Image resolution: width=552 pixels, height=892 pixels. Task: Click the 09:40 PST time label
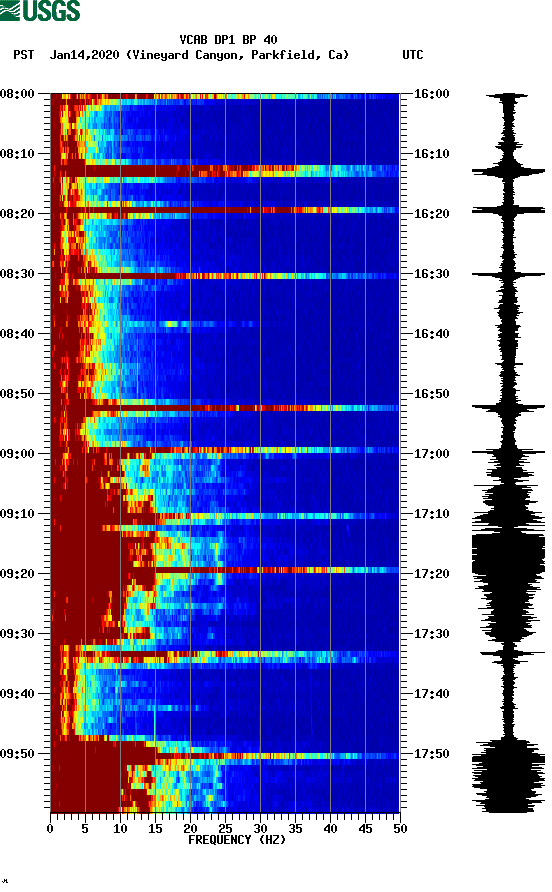tap(17, 694)
